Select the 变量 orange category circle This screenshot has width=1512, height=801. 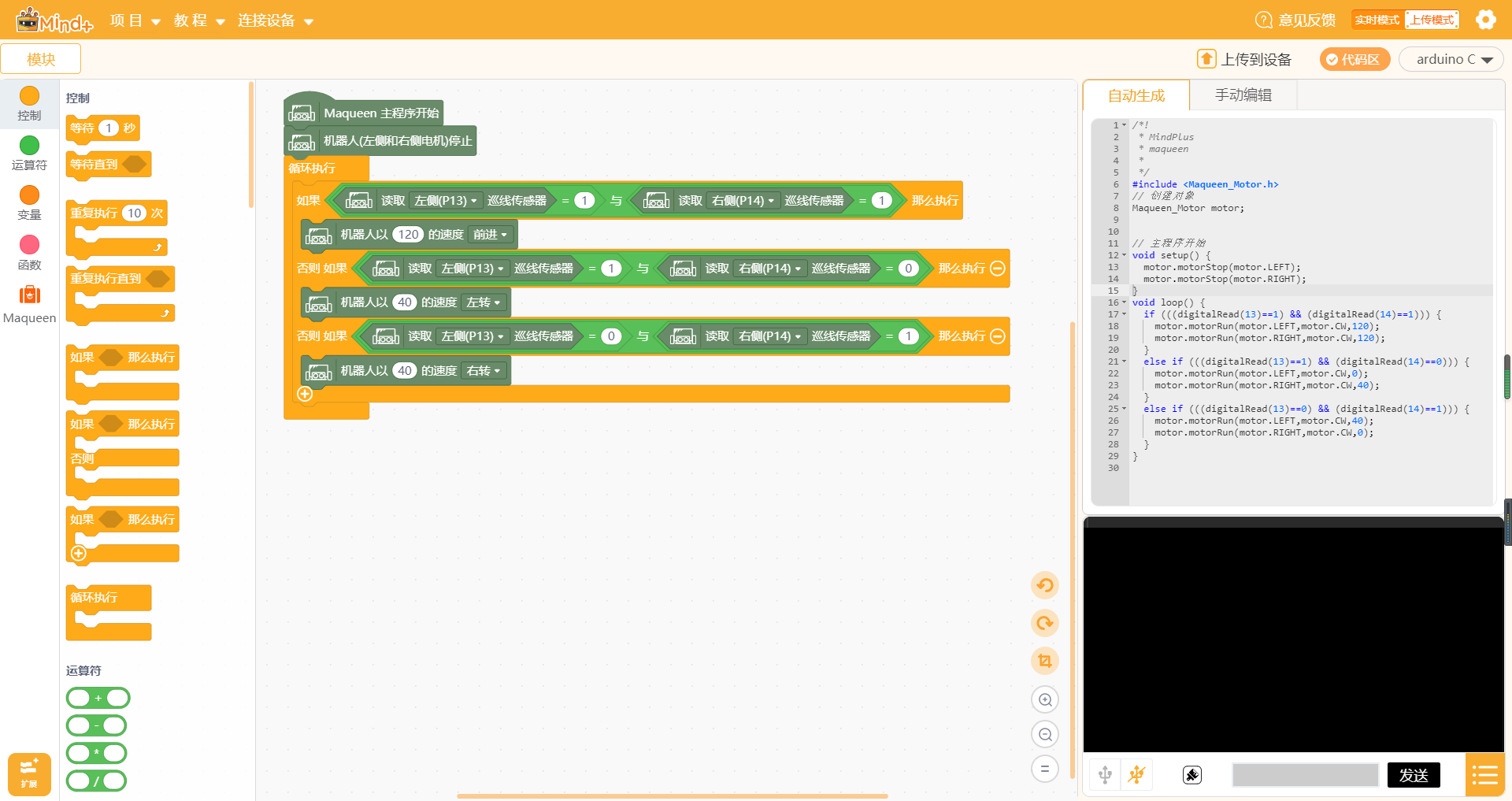[x=29, y=195]
